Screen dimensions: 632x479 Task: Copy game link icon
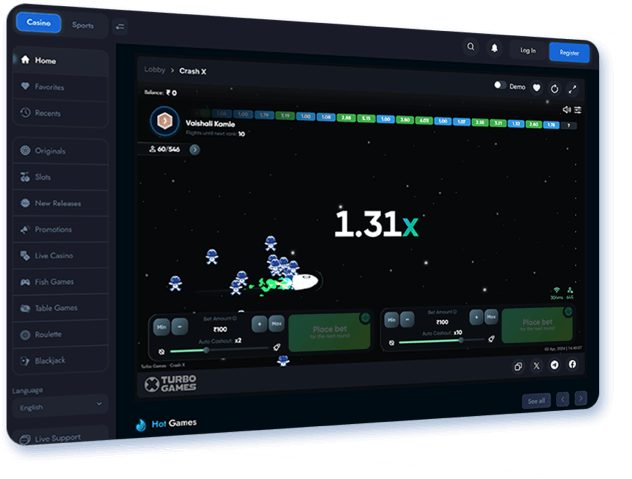518,367
